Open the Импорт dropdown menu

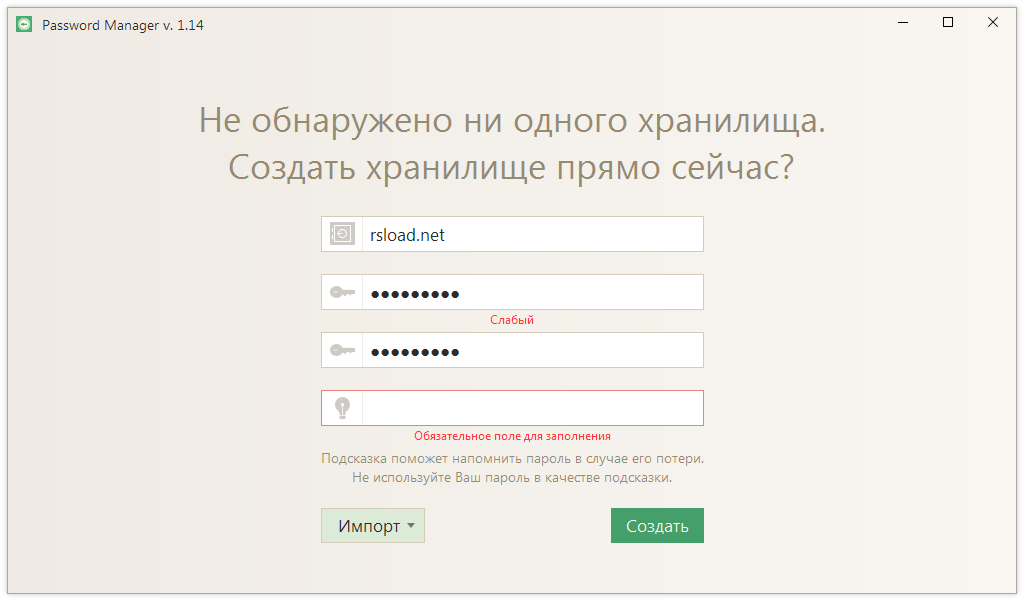tap(372, 525)
